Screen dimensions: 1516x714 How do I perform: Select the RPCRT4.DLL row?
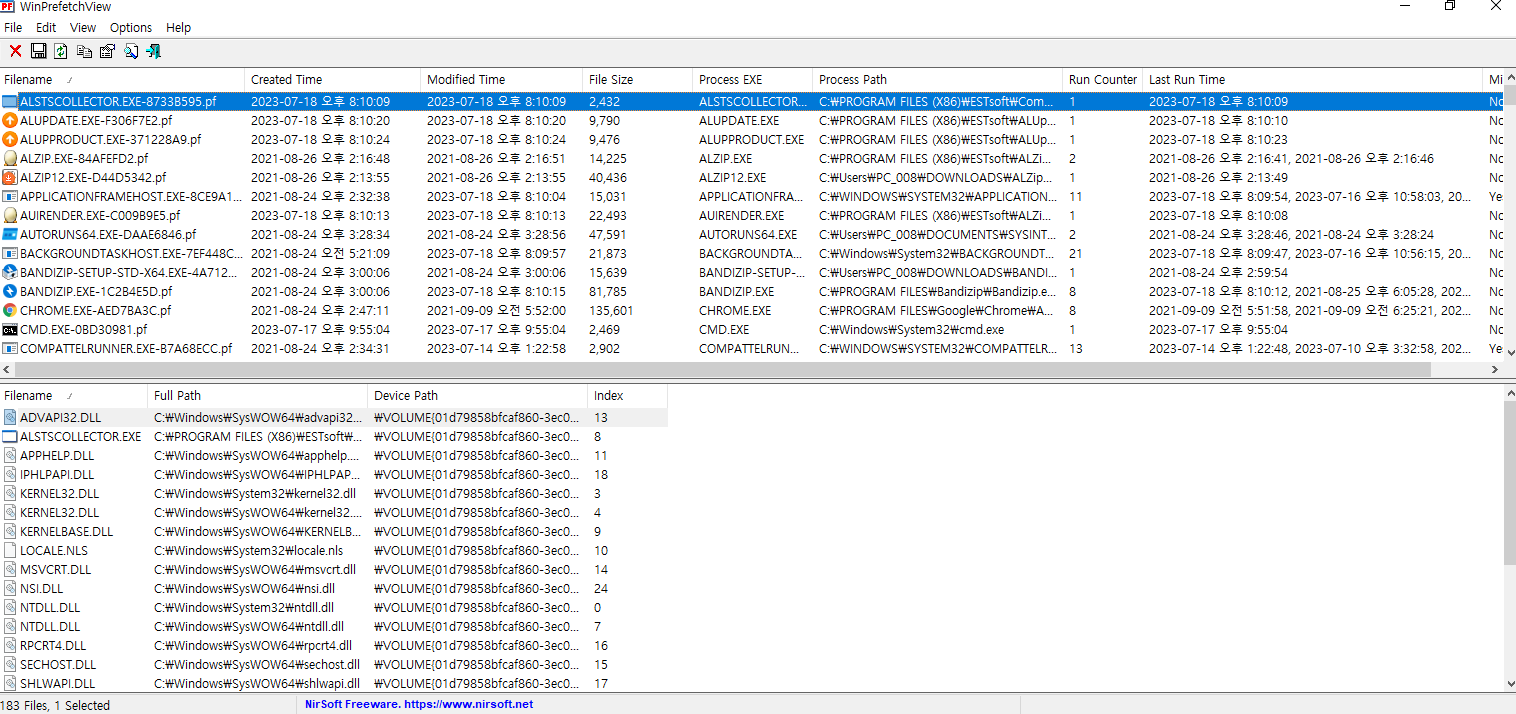pyautogui.click(x=334, y=646)
